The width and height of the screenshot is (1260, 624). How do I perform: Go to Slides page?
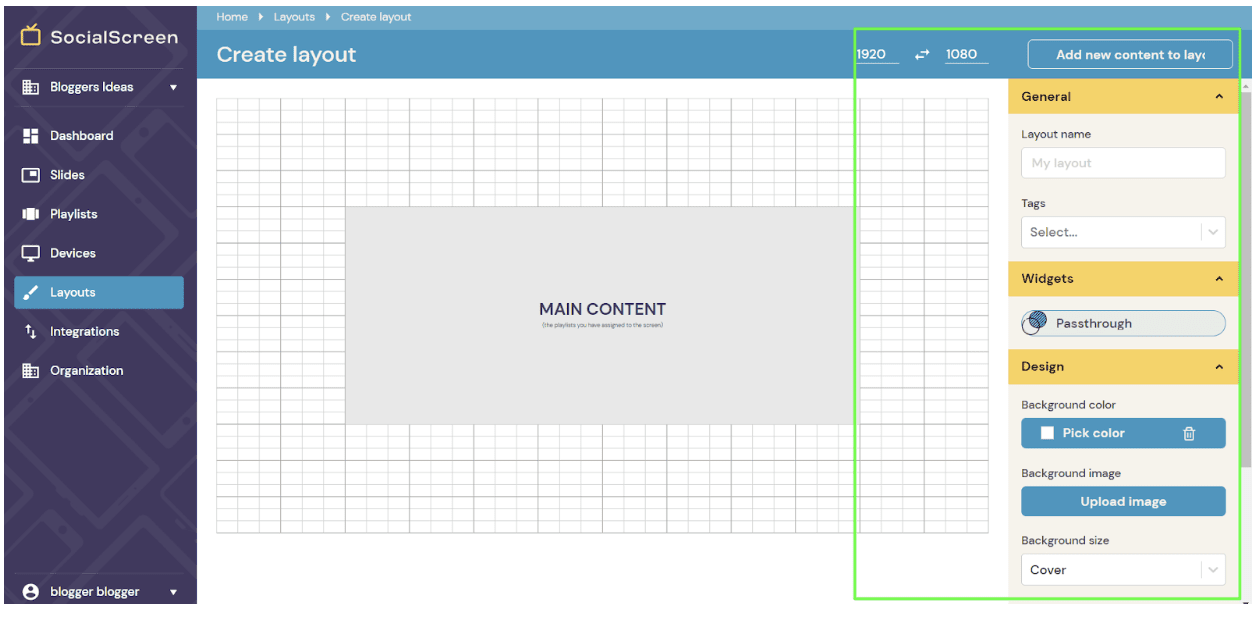click(x=99, y=175)
